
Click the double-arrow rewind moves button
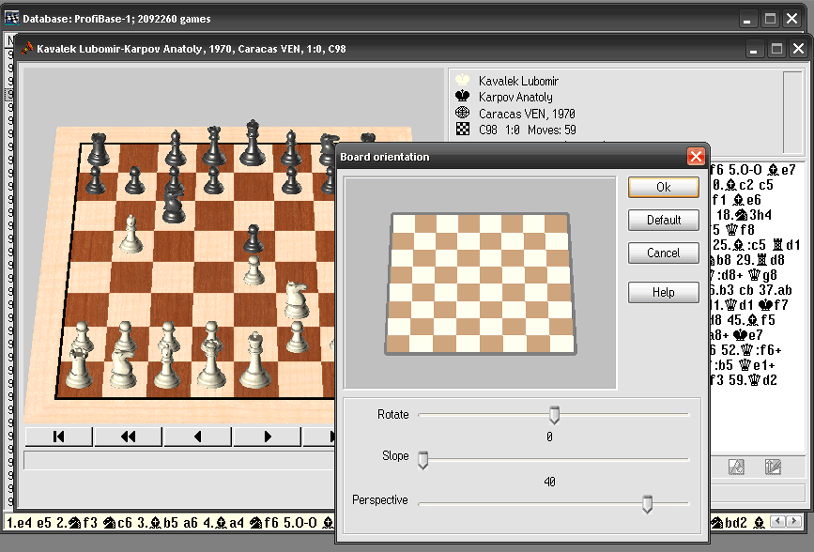[x=128, y=437]
